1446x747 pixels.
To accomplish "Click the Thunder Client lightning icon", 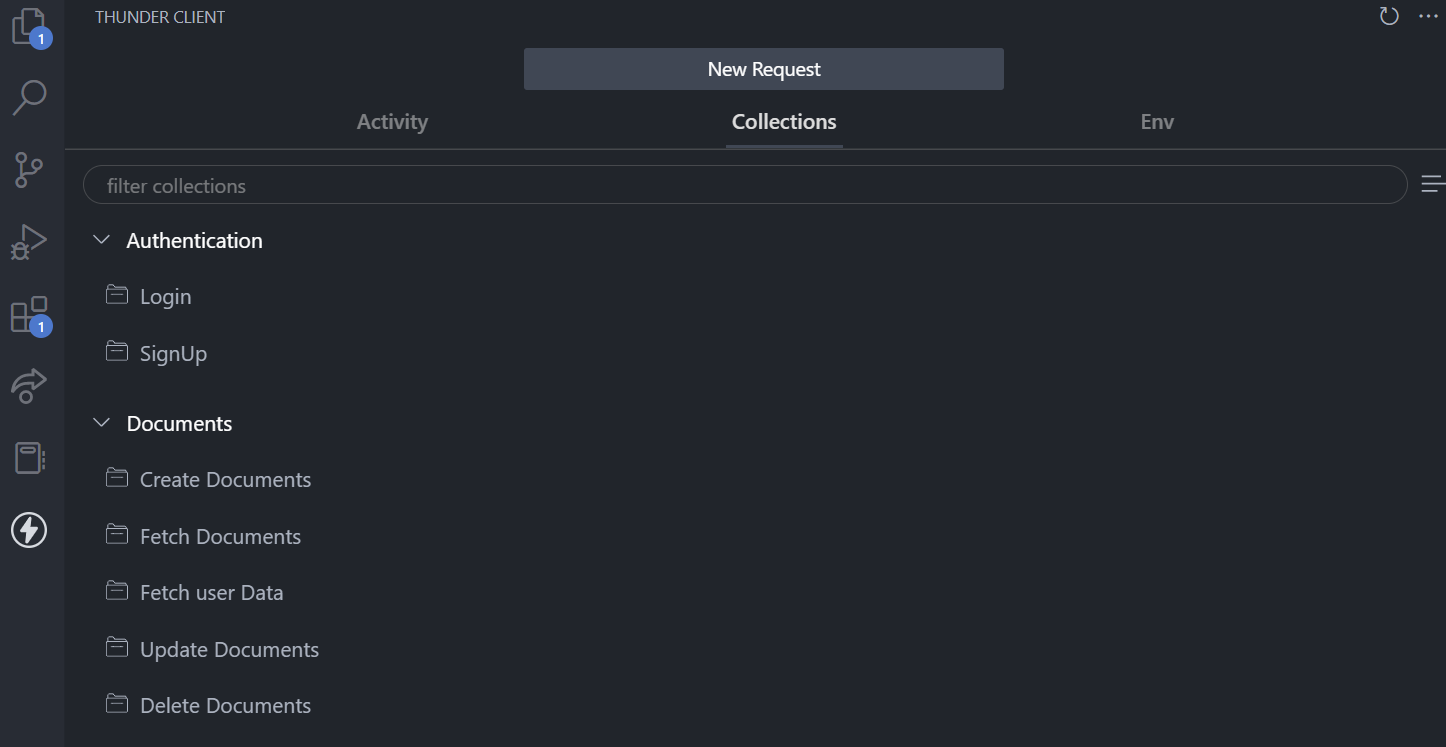I will point(29,530).
